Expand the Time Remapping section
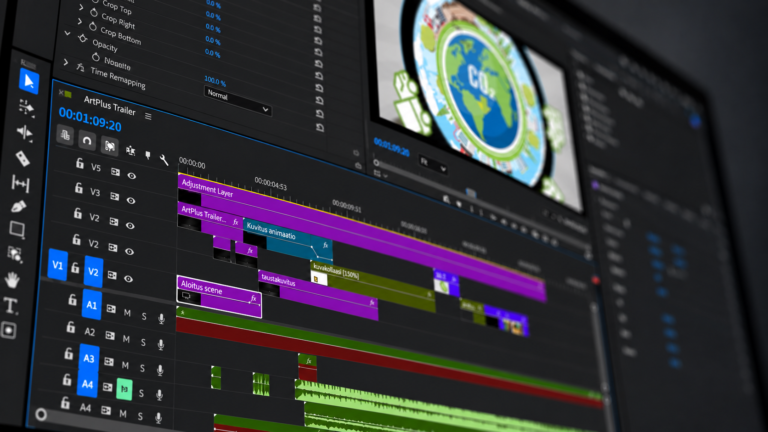 (65, 63)
